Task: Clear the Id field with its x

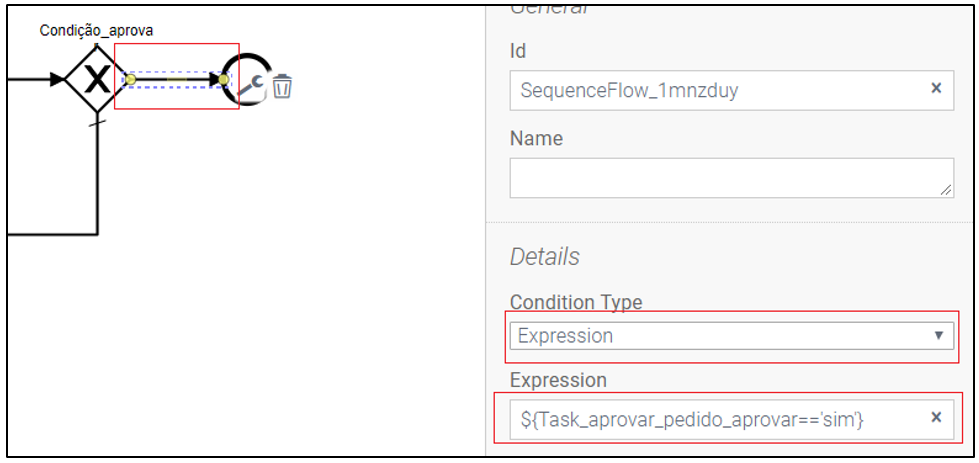Action: 936,89
